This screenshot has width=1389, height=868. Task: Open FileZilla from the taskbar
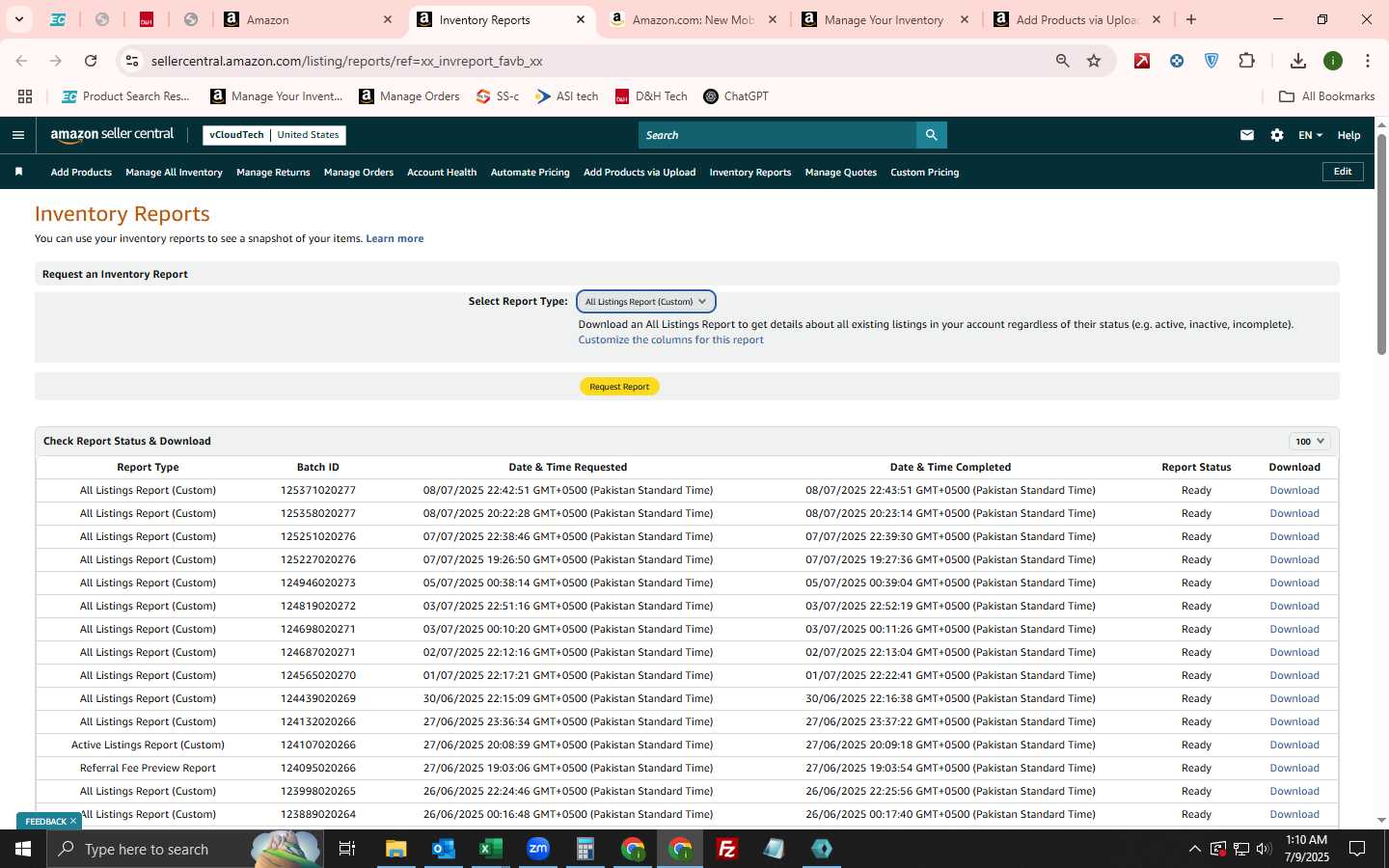point(727,849)
